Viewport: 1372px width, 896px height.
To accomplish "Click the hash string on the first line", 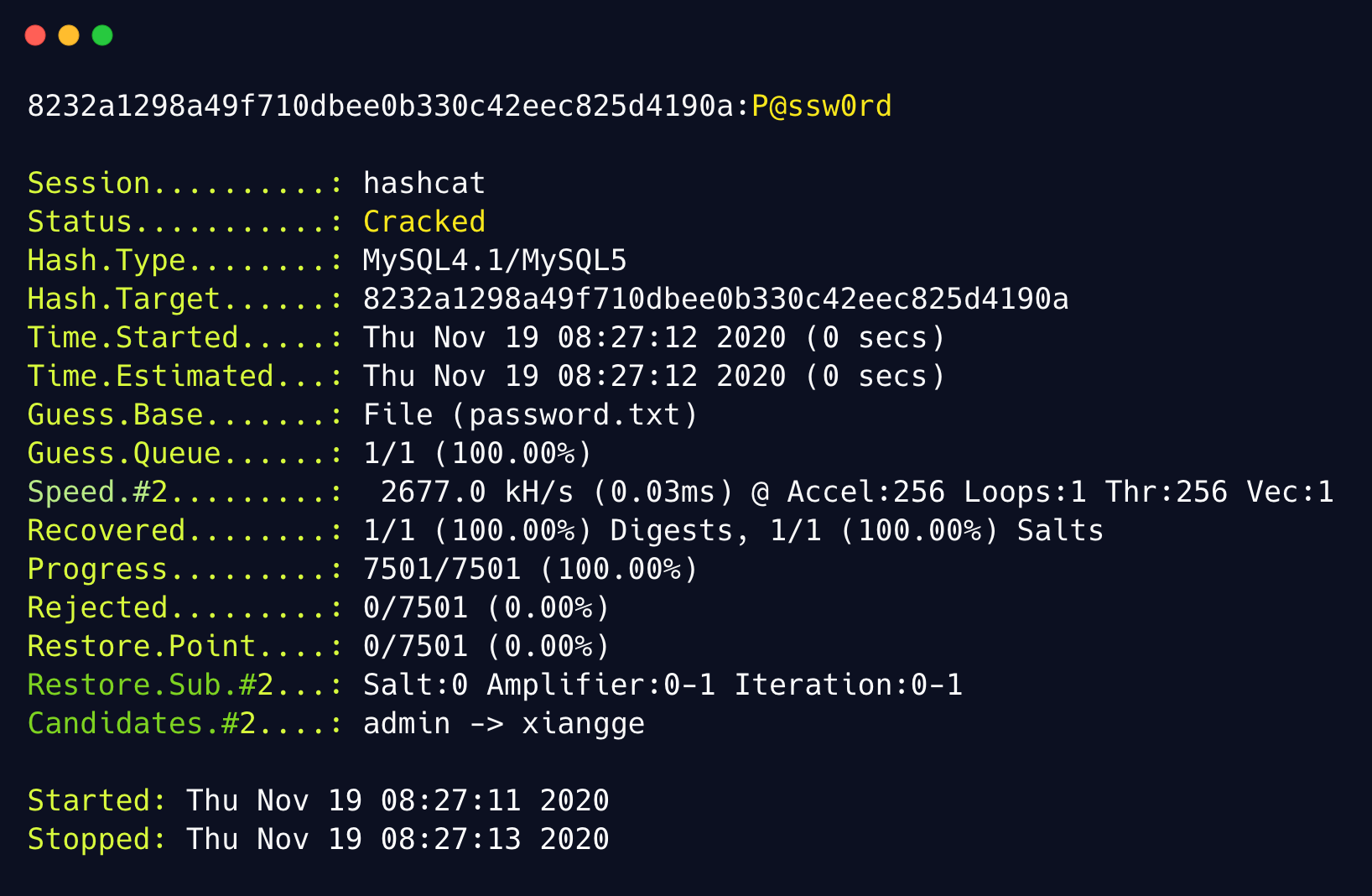I will coord(381,107).
